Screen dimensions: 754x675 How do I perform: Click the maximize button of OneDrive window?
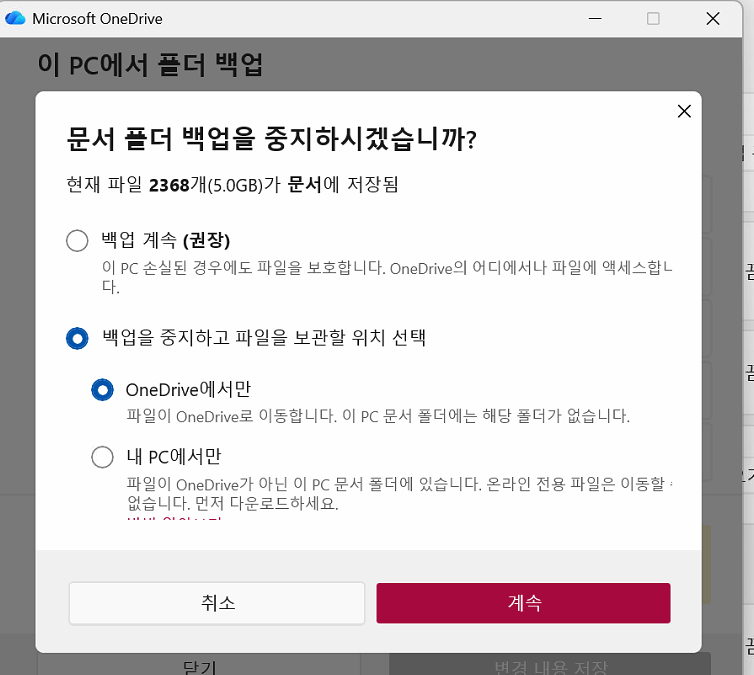(x=653, y=19)
